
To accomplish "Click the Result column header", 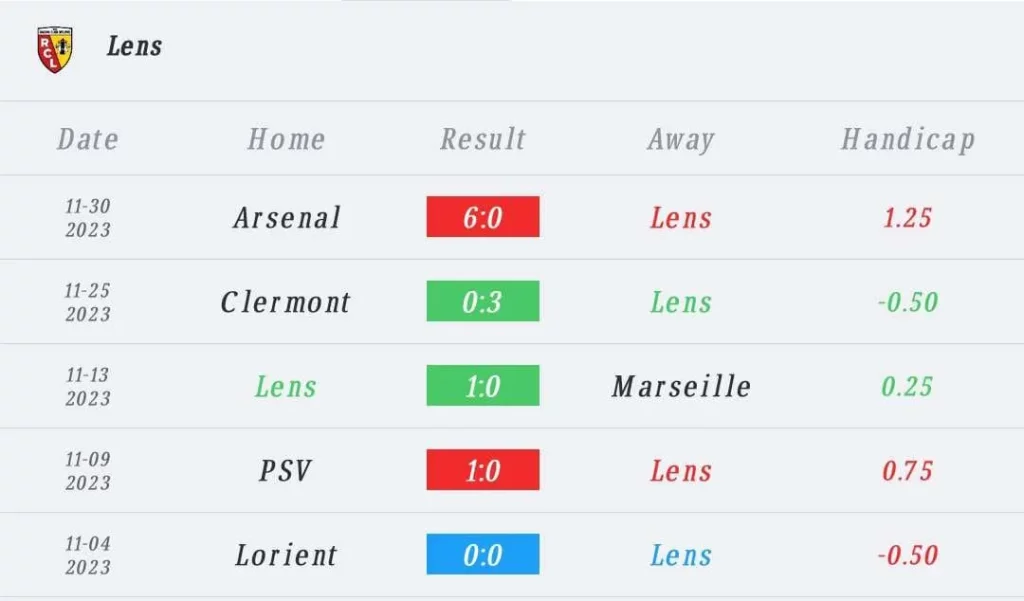I will point(483,139).
